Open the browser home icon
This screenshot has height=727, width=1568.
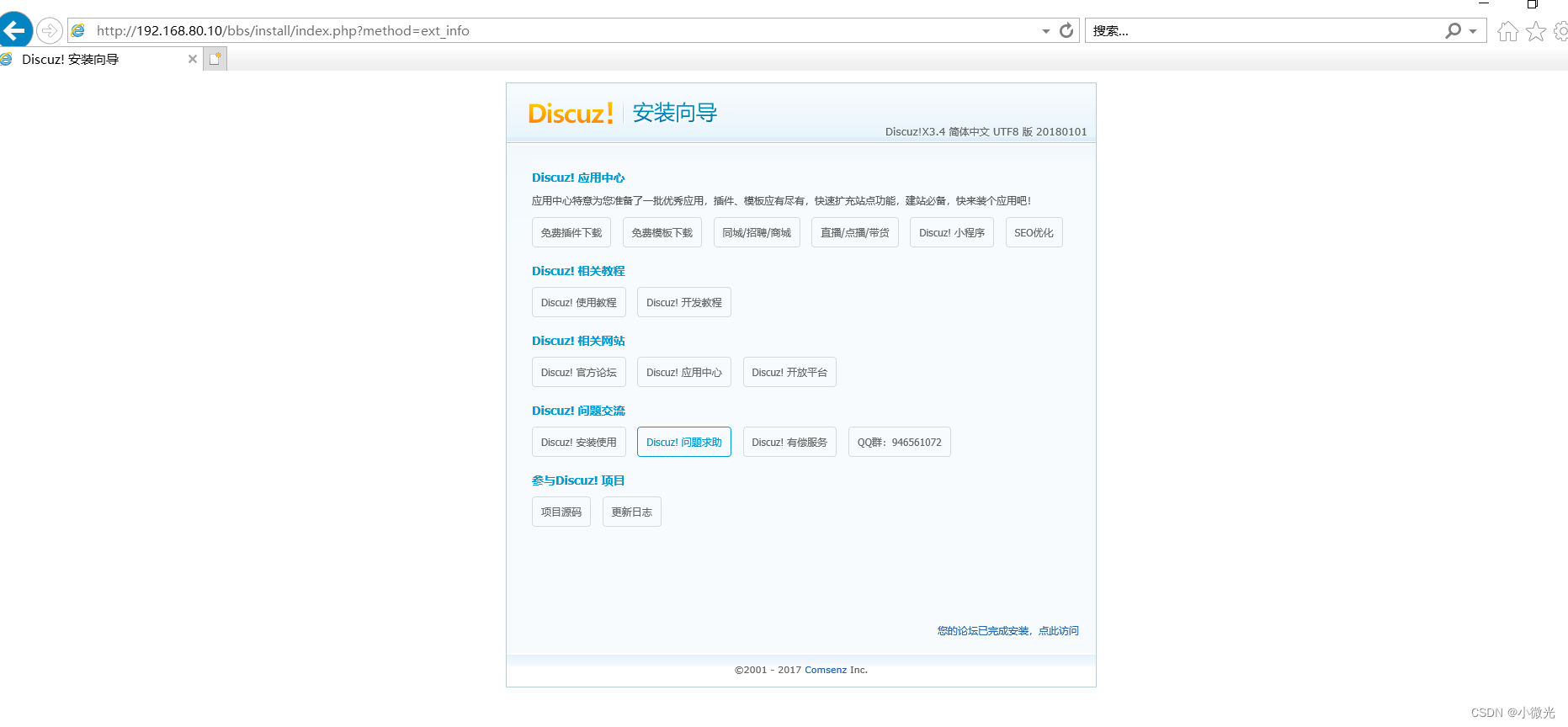click(x=1507, y=32)
